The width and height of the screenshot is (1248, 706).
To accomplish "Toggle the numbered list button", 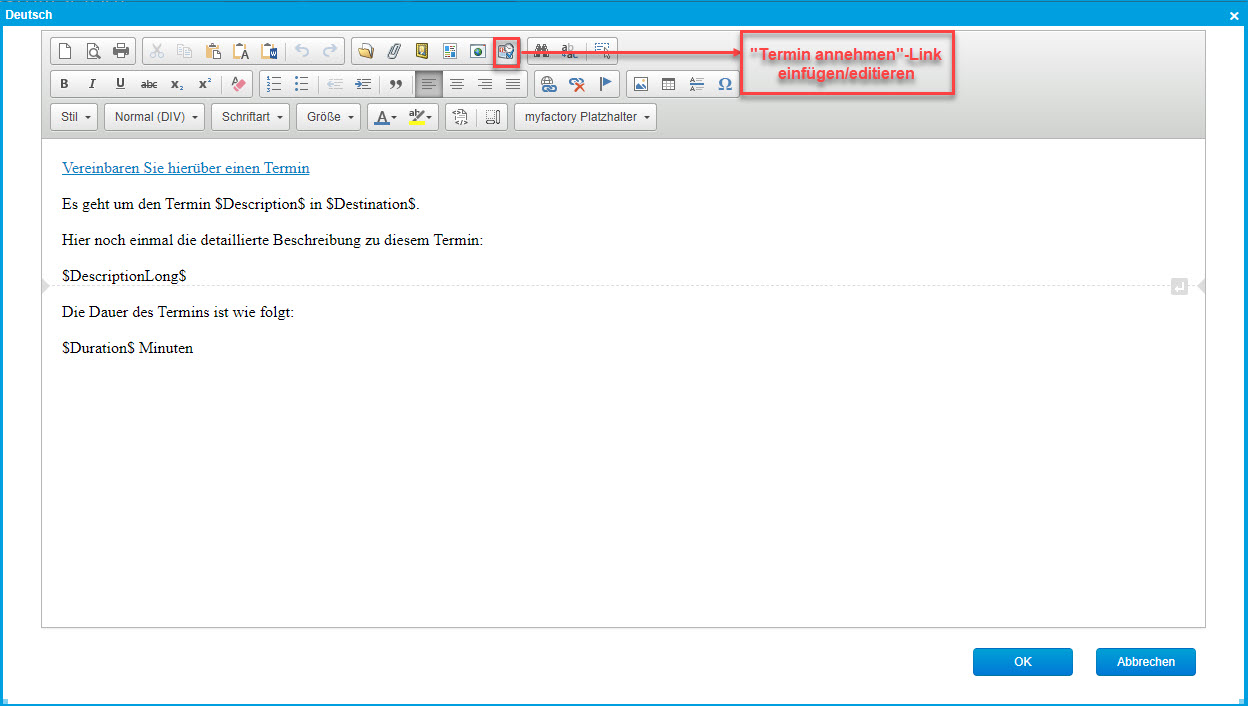I will pos(274,84).
